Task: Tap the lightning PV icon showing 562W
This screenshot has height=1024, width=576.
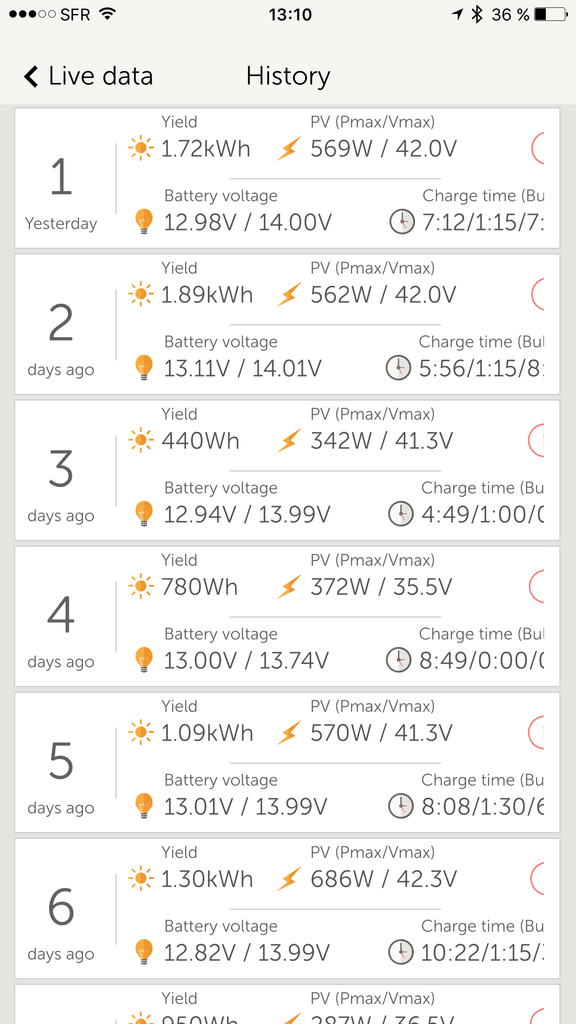Action: pos(289,295)
